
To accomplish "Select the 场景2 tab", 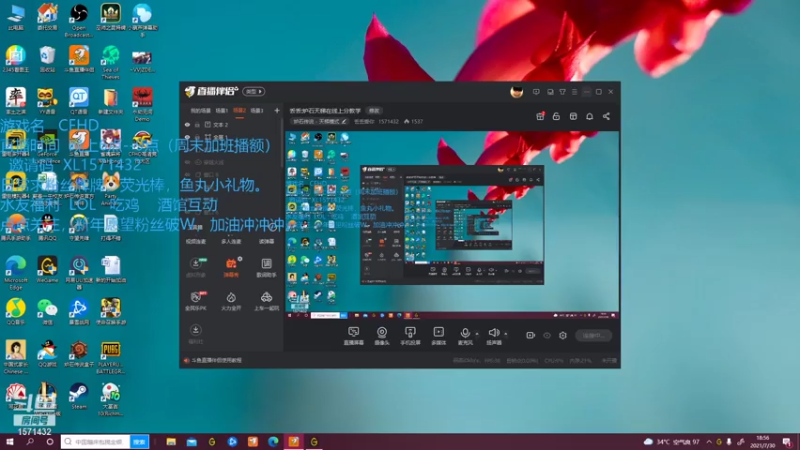I will tap(239, 110).
